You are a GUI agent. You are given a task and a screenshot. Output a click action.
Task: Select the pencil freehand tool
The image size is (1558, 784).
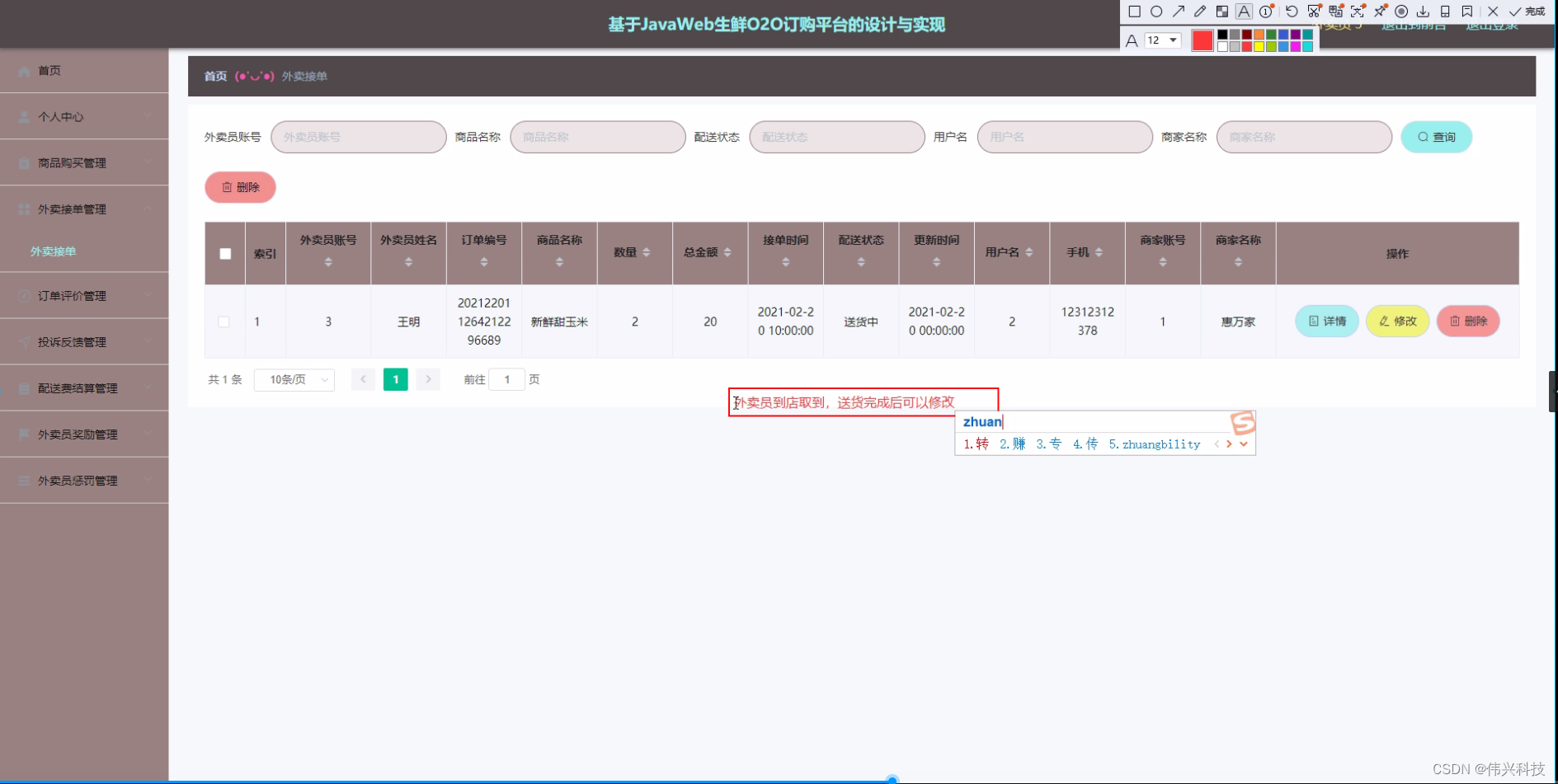coord(1201,11)
